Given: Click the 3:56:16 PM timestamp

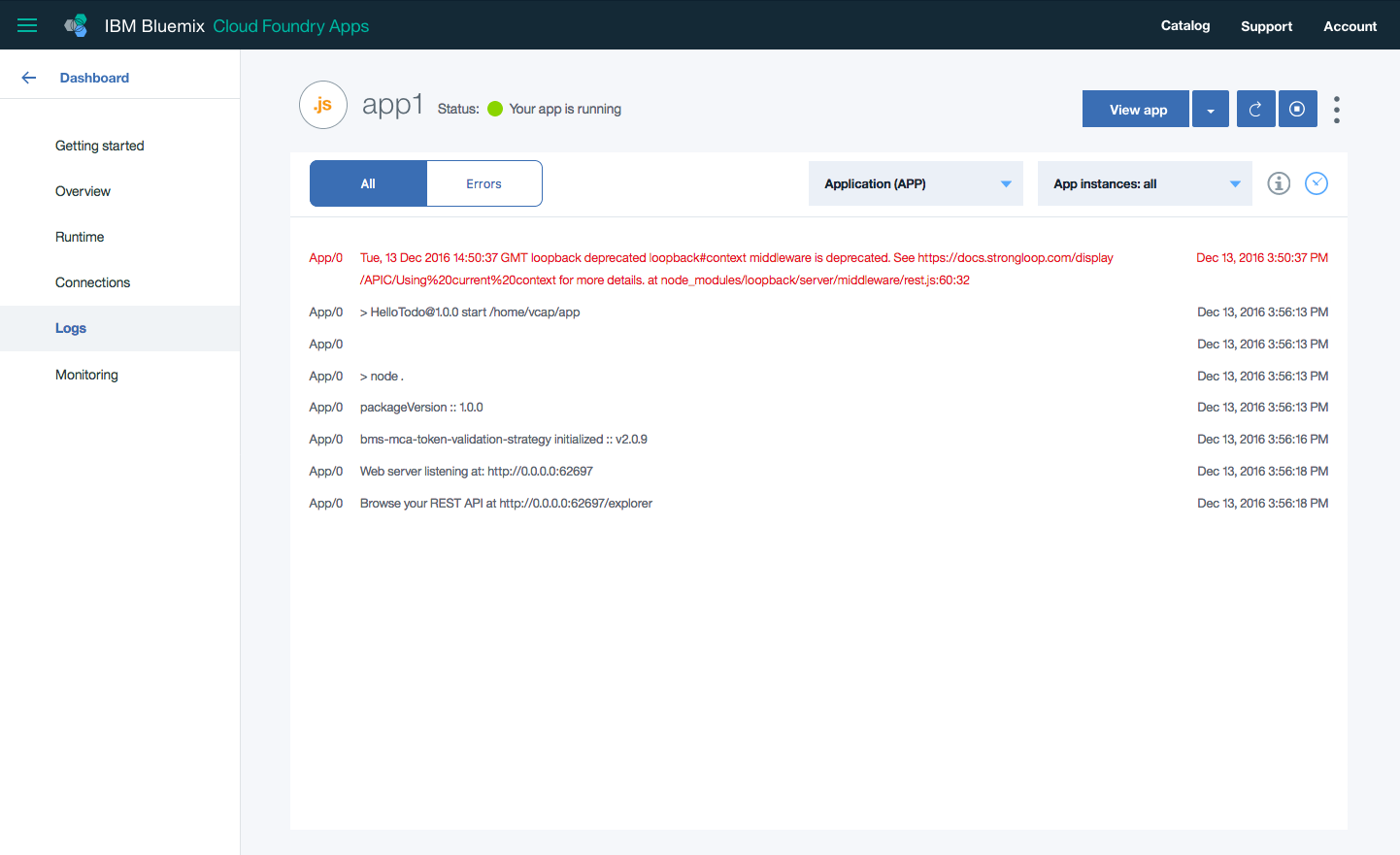Looking at the screenshot, I should pyautogui.click(x=1262, y=439).
